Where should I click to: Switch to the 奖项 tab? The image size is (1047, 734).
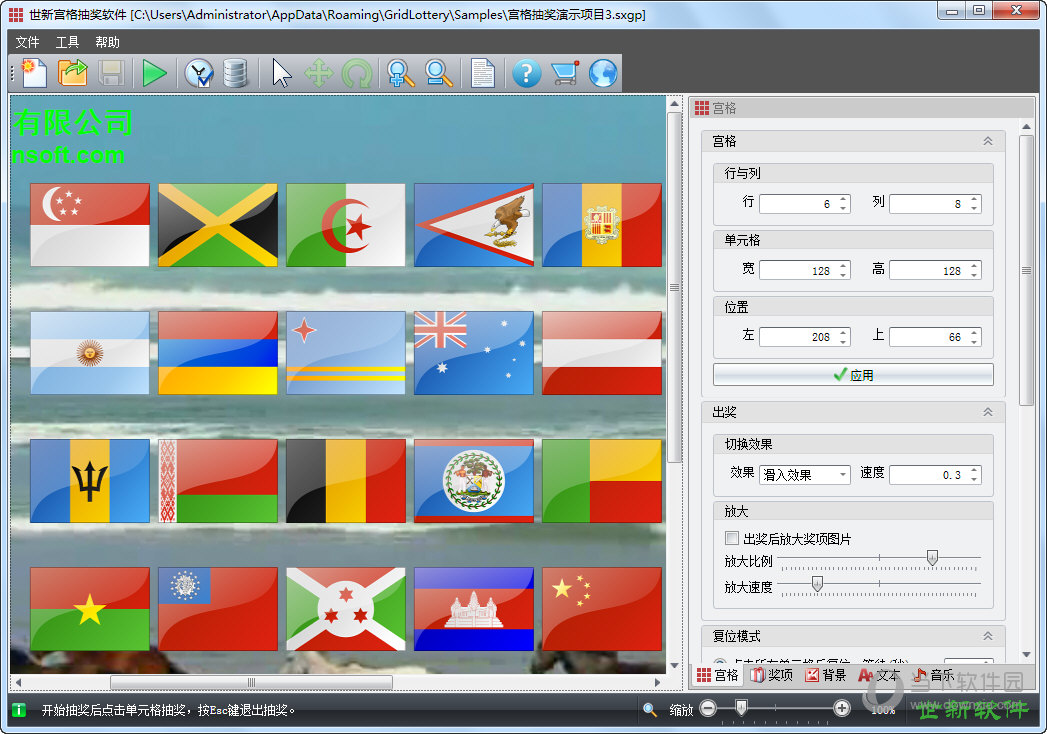coord(771,675)
